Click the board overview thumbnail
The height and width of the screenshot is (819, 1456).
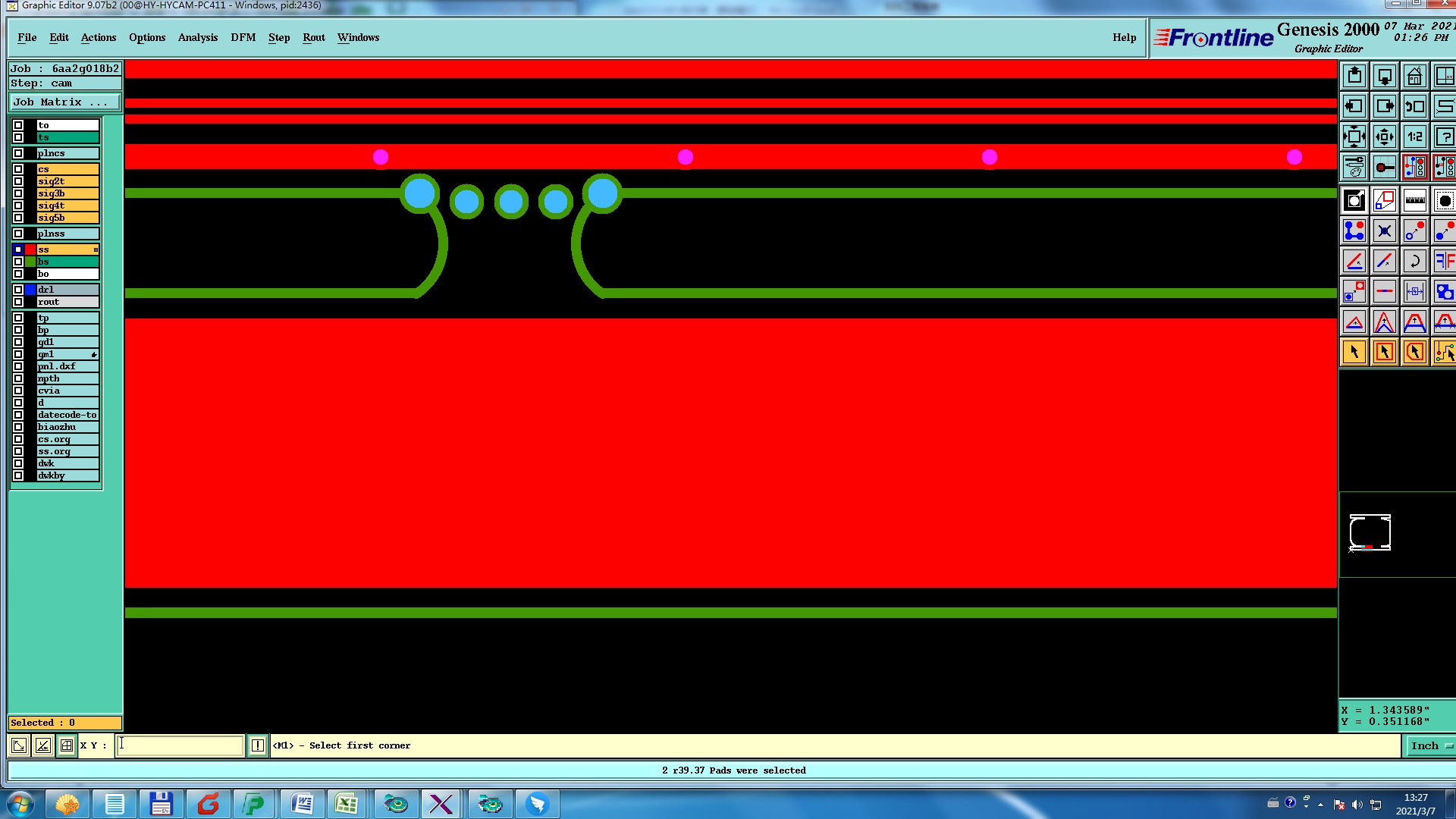[1370, 532]
